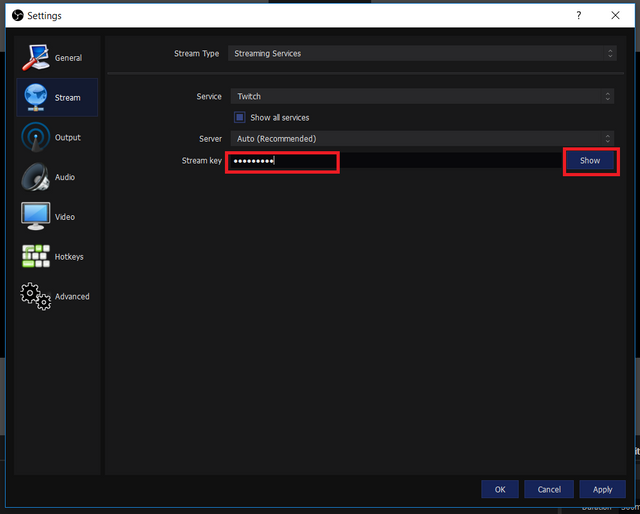
Task: Switch to Audio label in sidebar
Action: (64, 177)
